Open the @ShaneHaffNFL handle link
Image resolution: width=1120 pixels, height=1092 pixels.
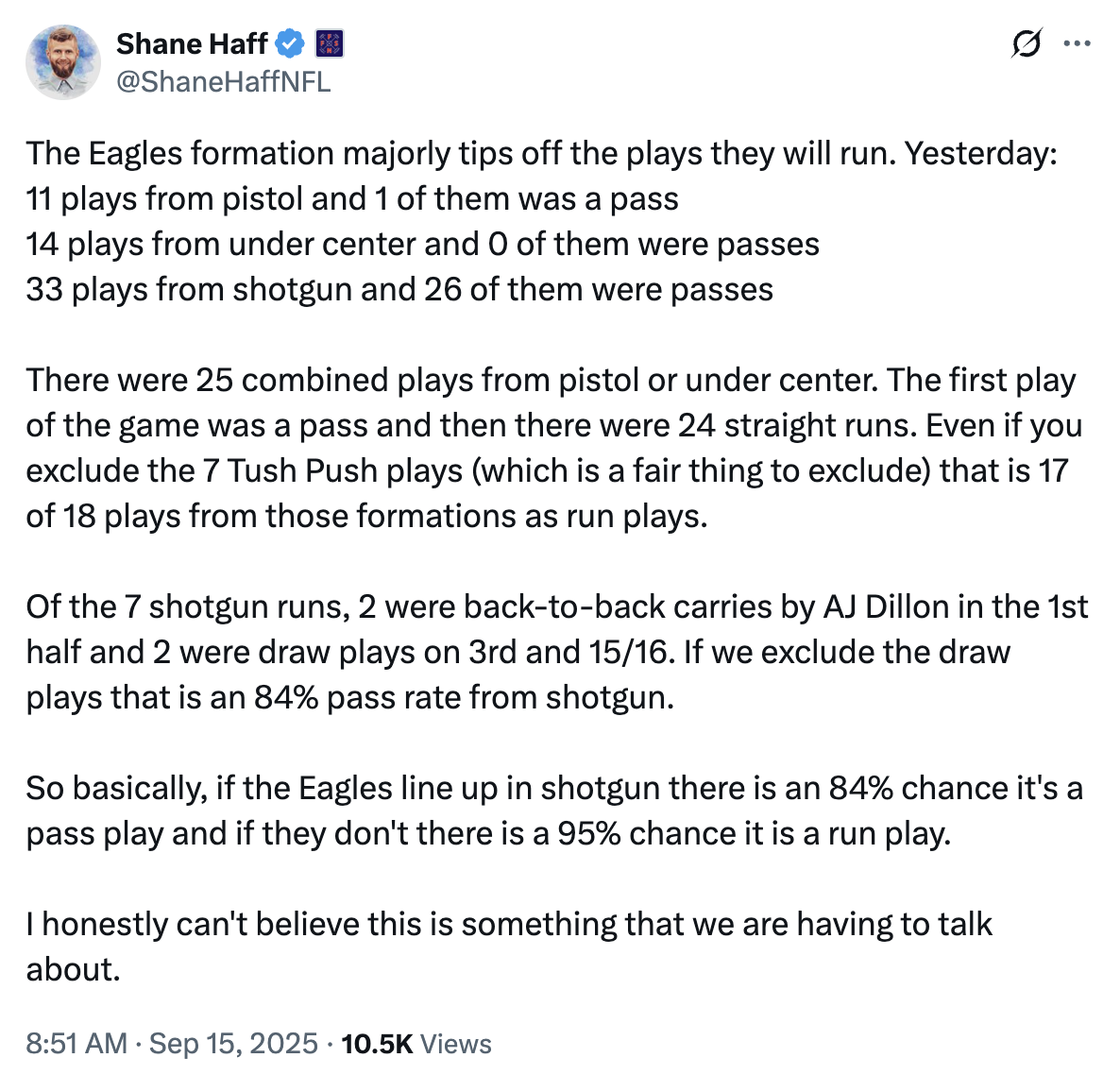coord(224,81)
